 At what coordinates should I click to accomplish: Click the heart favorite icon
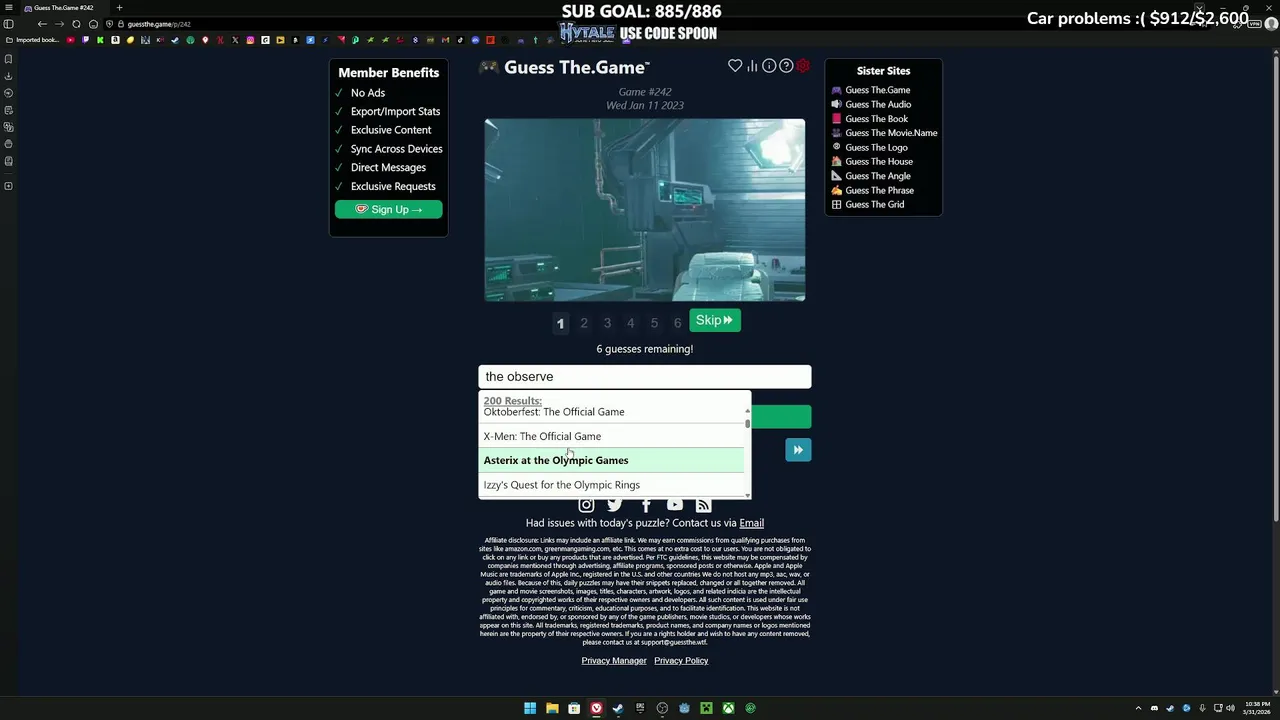pyautogui.click(x=735, y=66)
